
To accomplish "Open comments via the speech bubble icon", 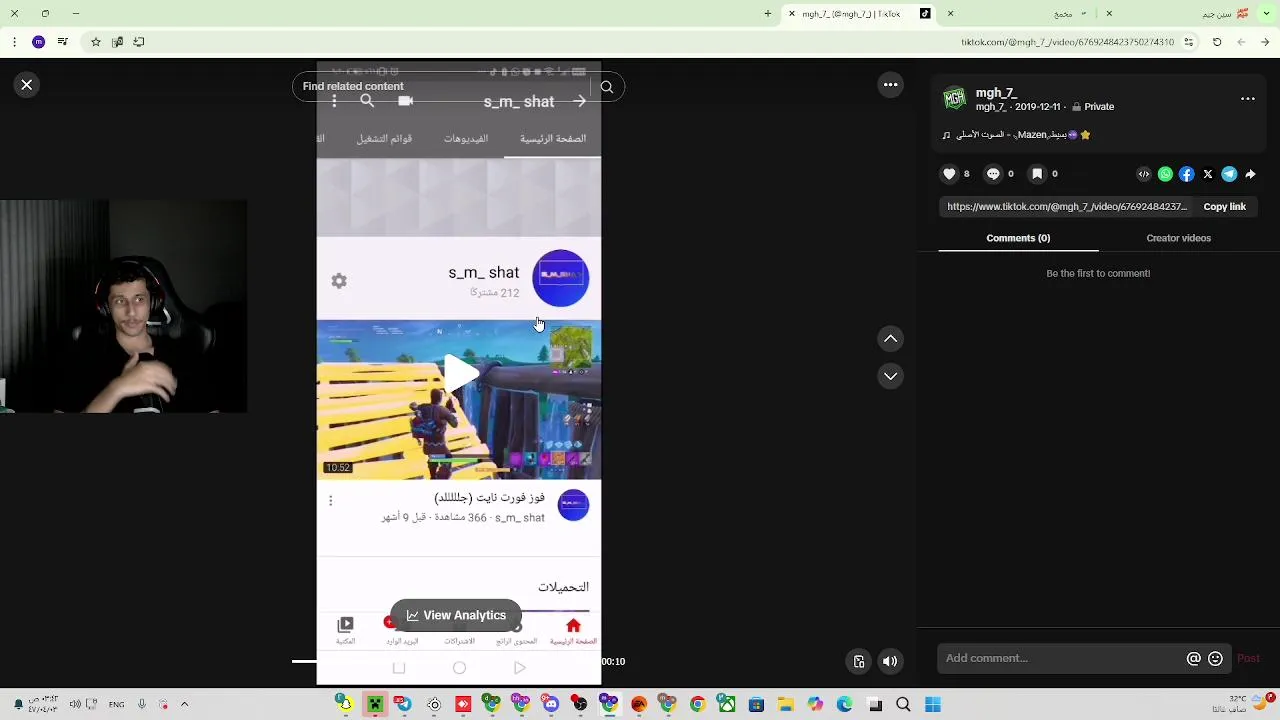I will tap(993, 174).
